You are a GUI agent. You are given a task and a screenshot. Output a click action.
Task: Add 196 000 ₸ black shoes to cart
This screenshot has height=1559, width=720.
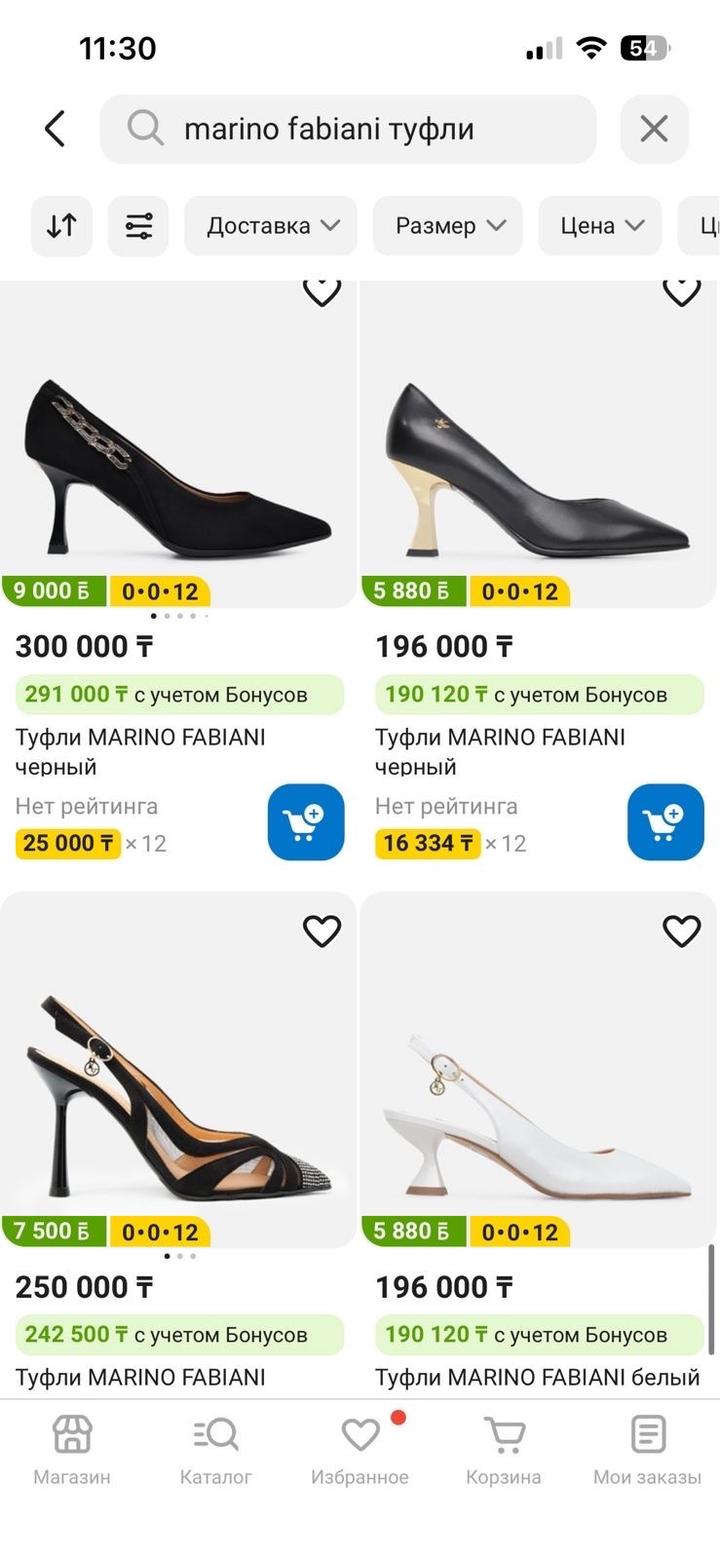click(x=665, y=822)
